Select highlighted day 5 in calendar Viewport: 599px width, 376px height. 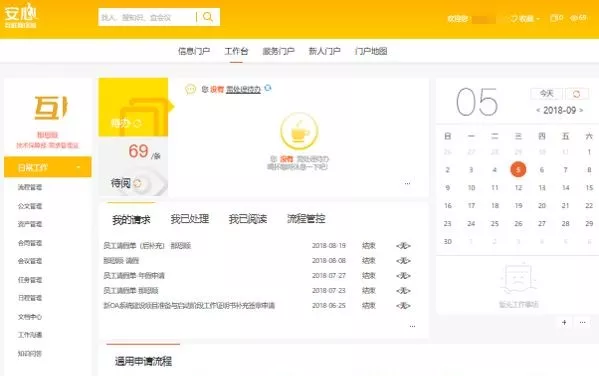click(518, 169)
